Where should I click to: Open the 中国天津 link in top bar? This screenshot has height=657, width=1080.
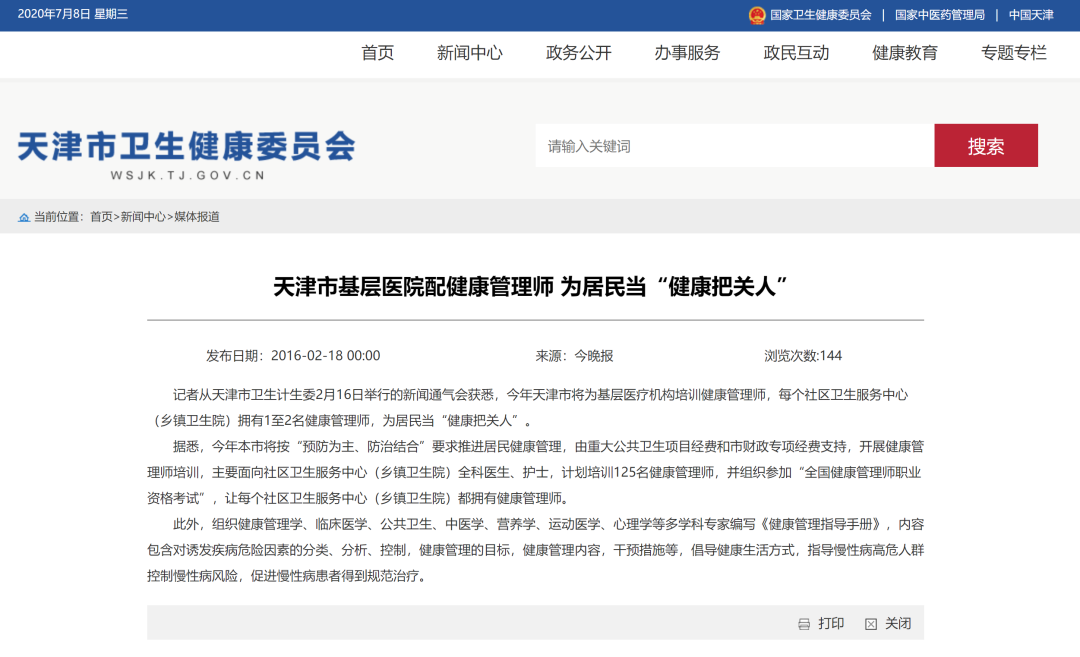(1031, 15)
